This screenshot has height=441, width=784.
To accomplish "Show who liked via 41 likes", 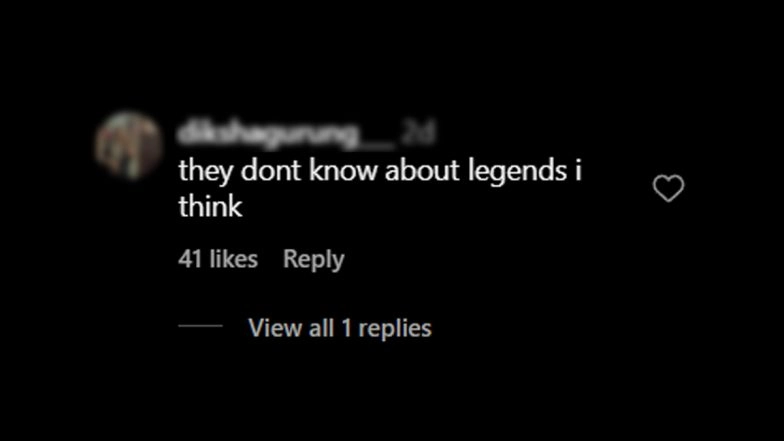I will [218, 259].
